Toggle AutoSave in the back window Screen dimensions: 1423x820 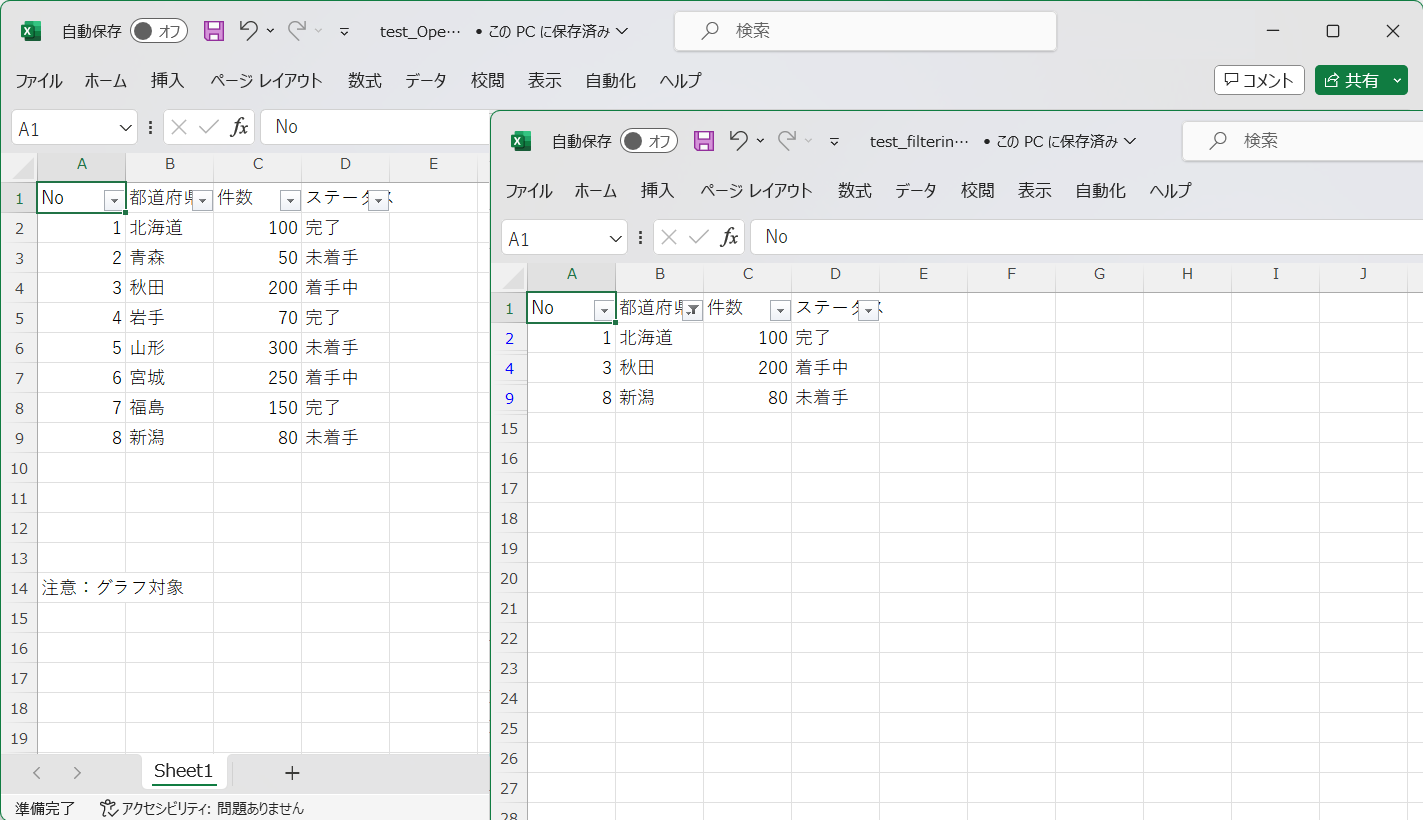[158, 31]
